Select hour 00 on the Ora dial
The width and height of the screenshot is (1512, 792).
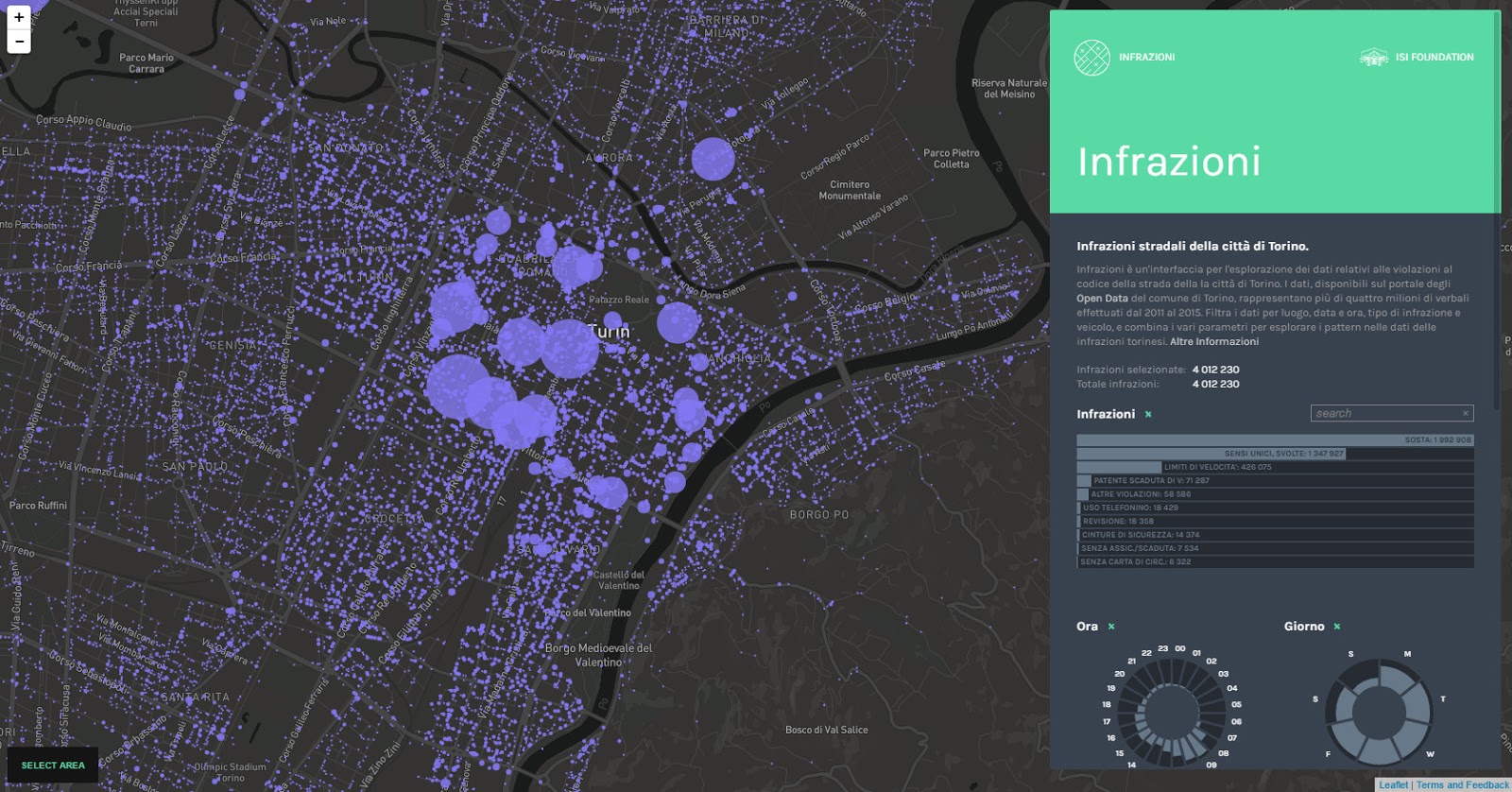[1180, 648]
